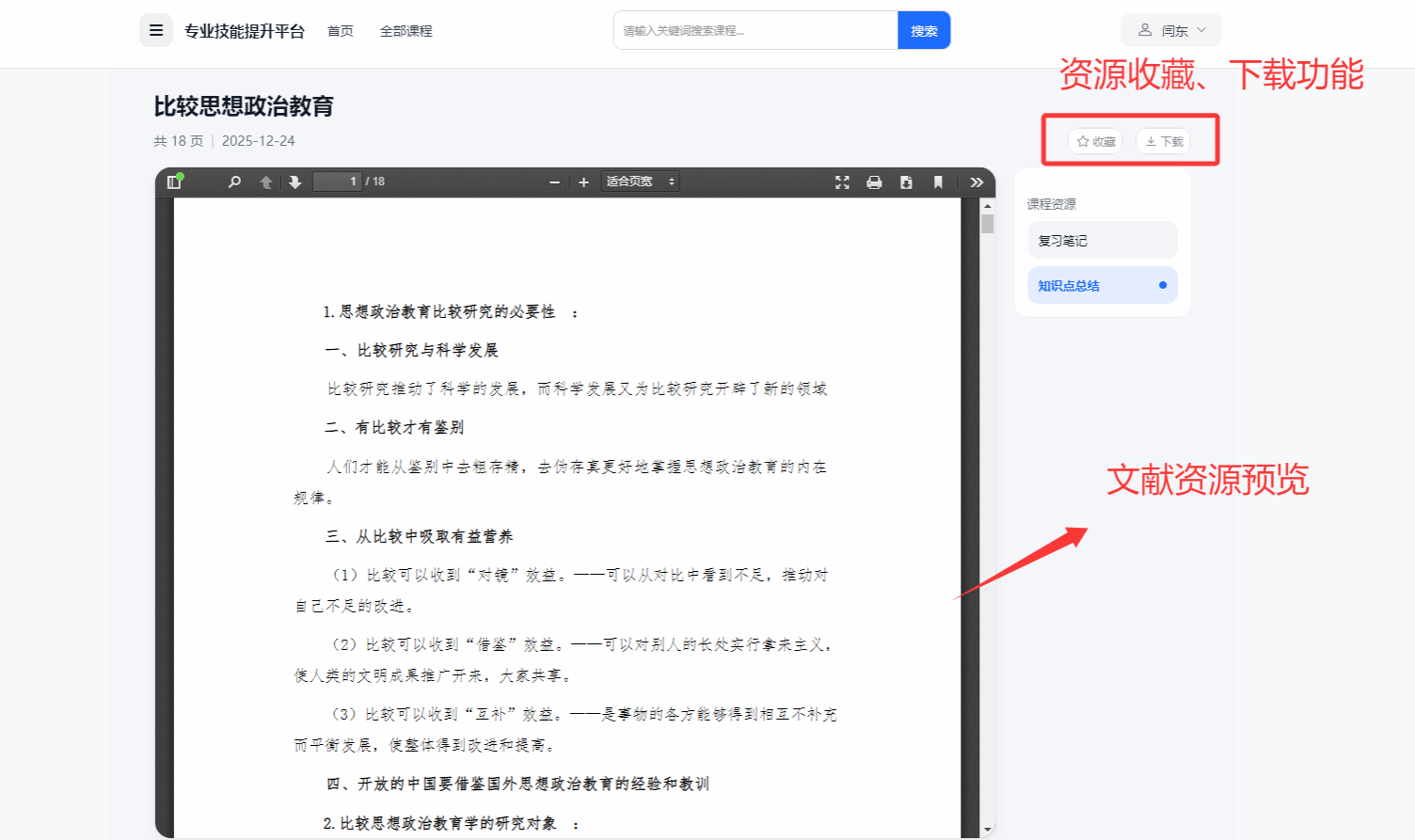Open the 适合页宽 zoom dropdown

[x=641, y=182]
